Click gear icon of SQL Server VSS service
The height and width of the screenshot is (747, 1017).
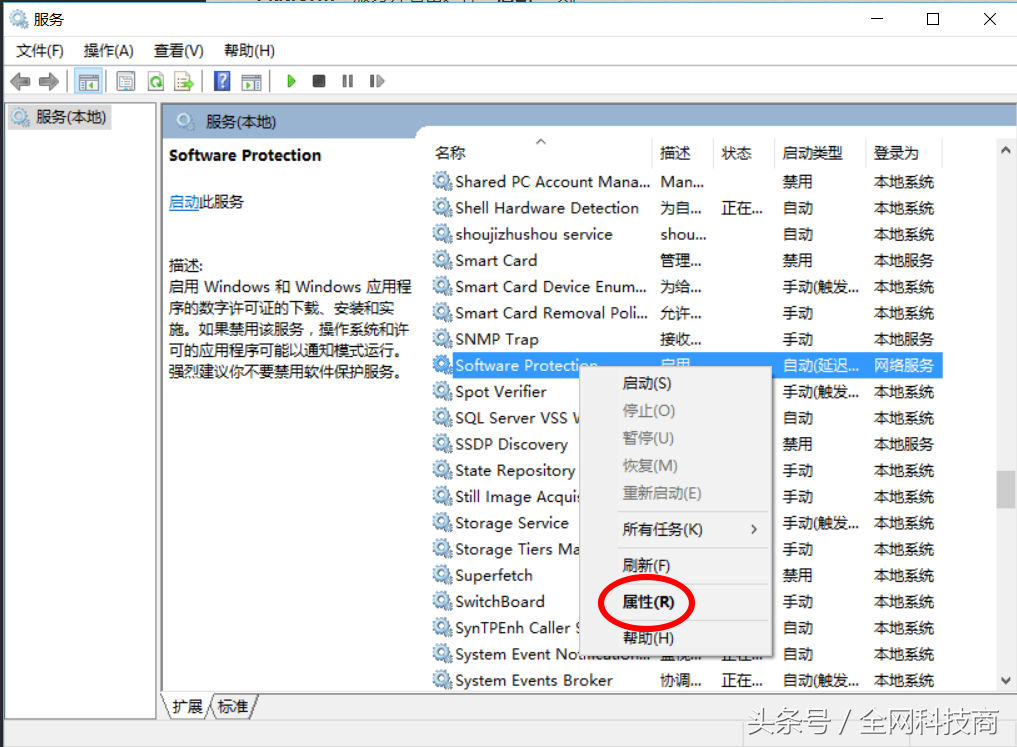coord(442,417)
